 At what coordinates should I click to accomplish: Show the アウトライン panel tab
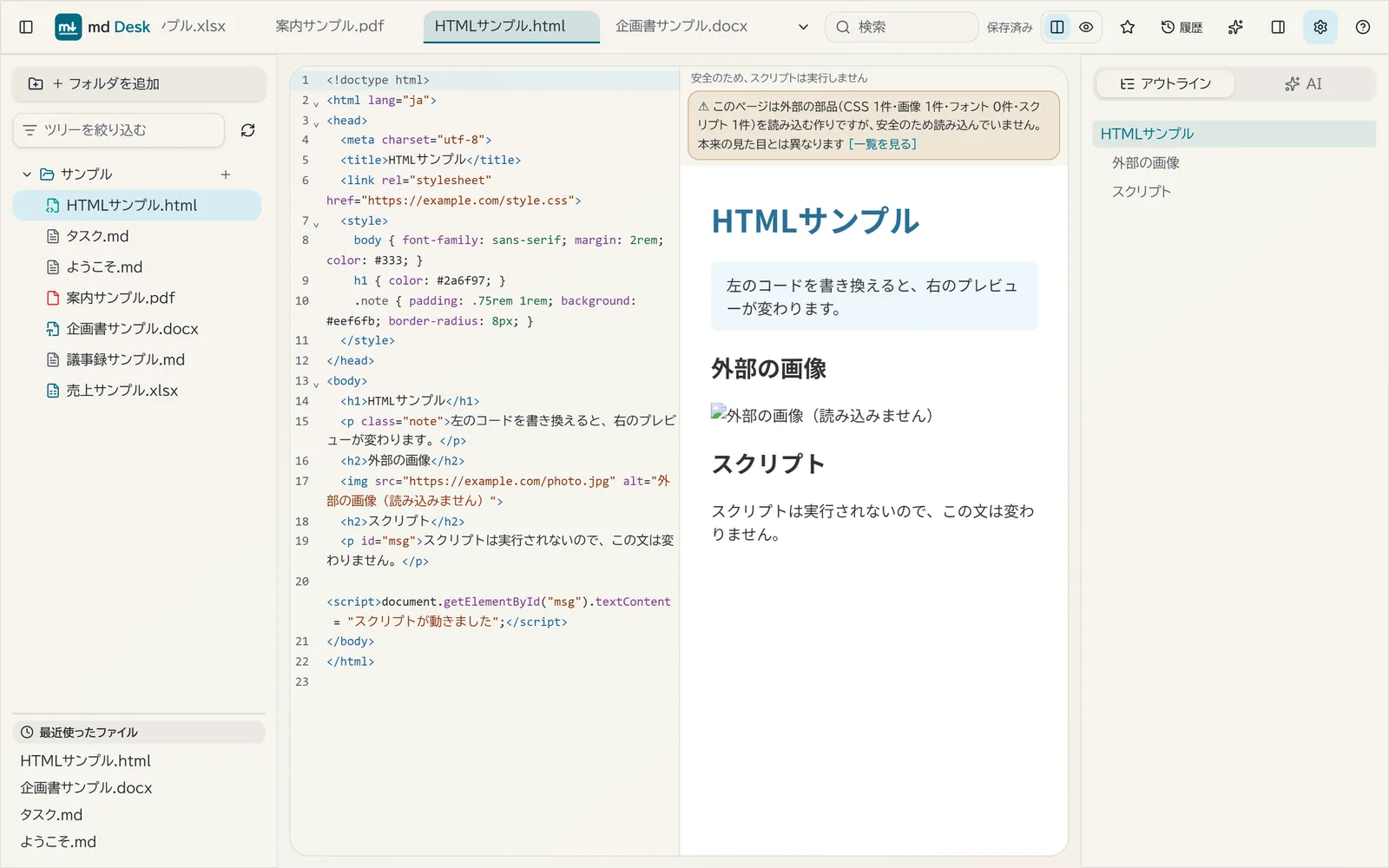[1166, 84]
